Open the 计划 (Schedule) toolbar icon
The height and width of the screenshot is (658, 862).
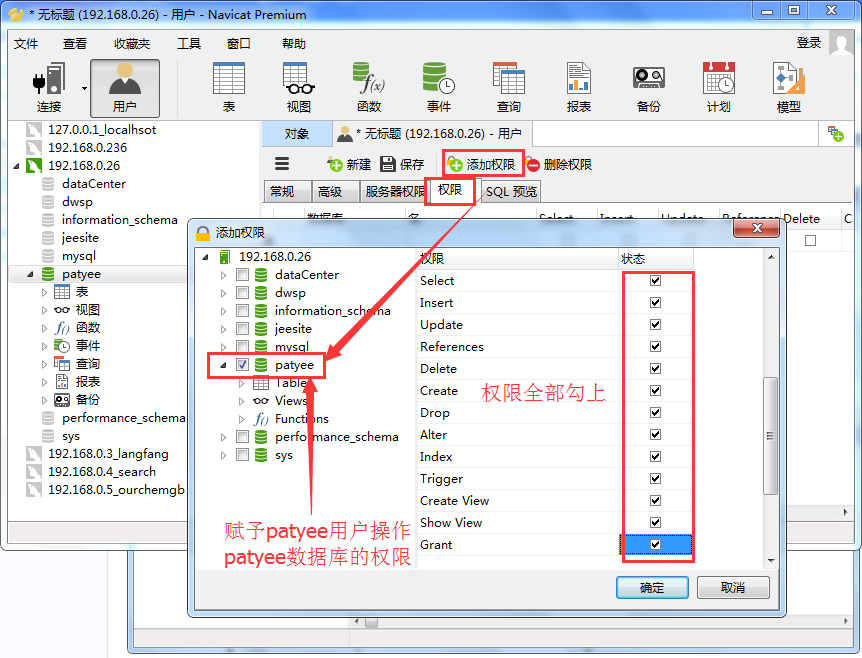(719, 87)
